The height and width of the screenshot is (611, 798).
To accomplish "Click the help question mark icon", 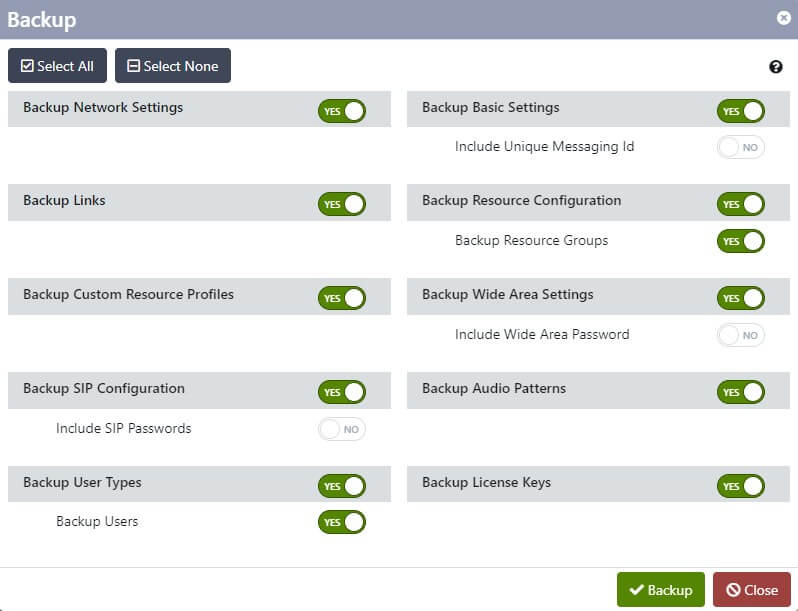I will point(776,67).
